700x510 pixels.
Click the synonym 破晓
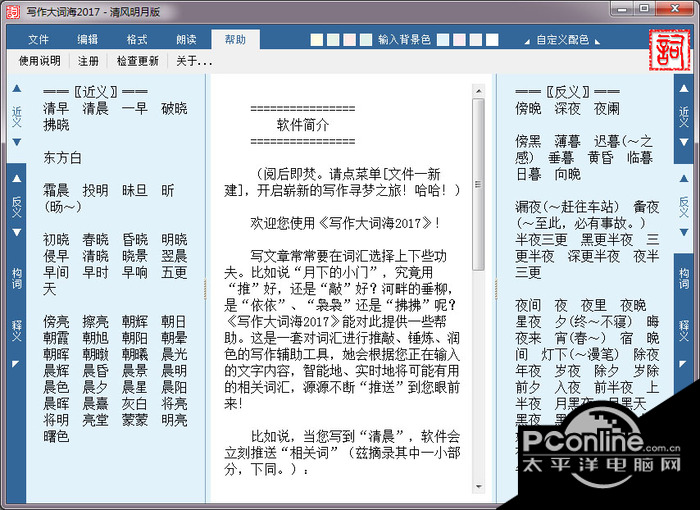174,109
